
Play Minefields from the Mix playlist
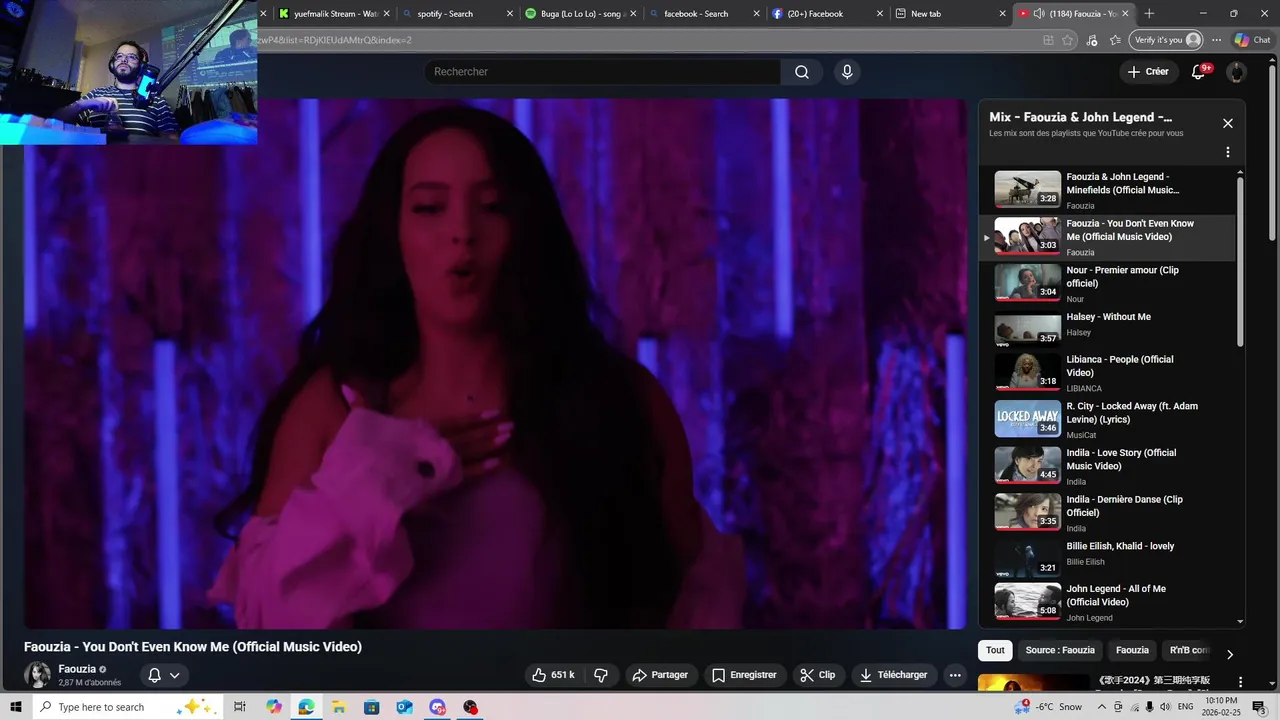pyautogui.click(x=1107, y=190)
